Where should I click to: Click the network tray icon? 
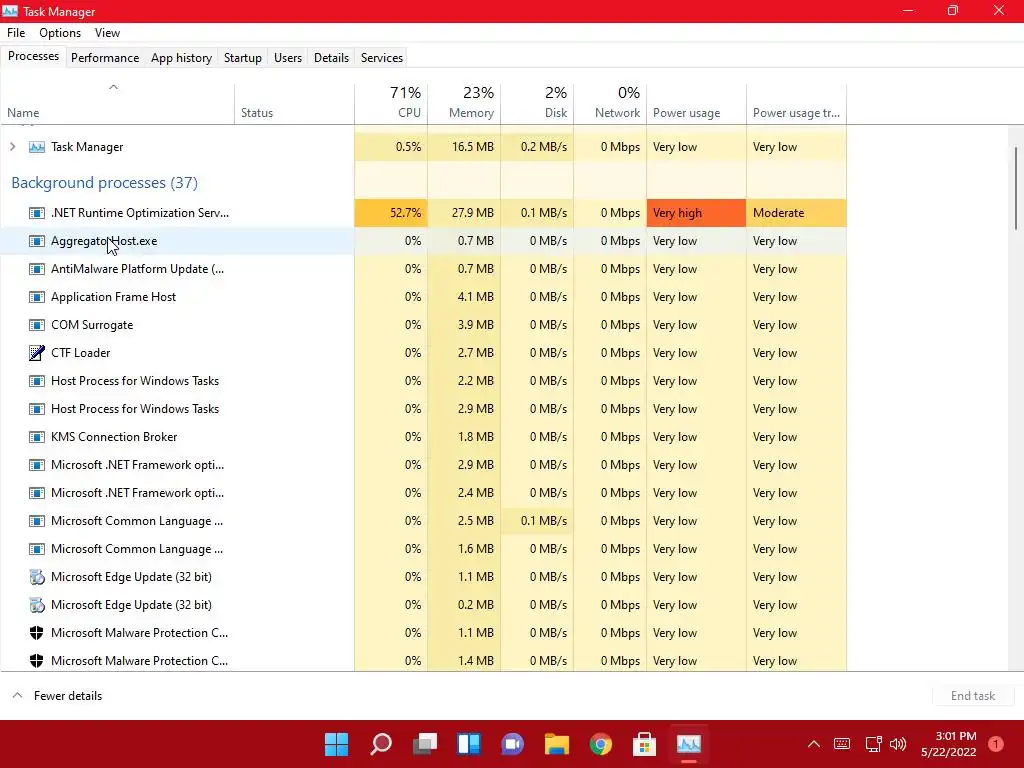[x=874, y=744]
